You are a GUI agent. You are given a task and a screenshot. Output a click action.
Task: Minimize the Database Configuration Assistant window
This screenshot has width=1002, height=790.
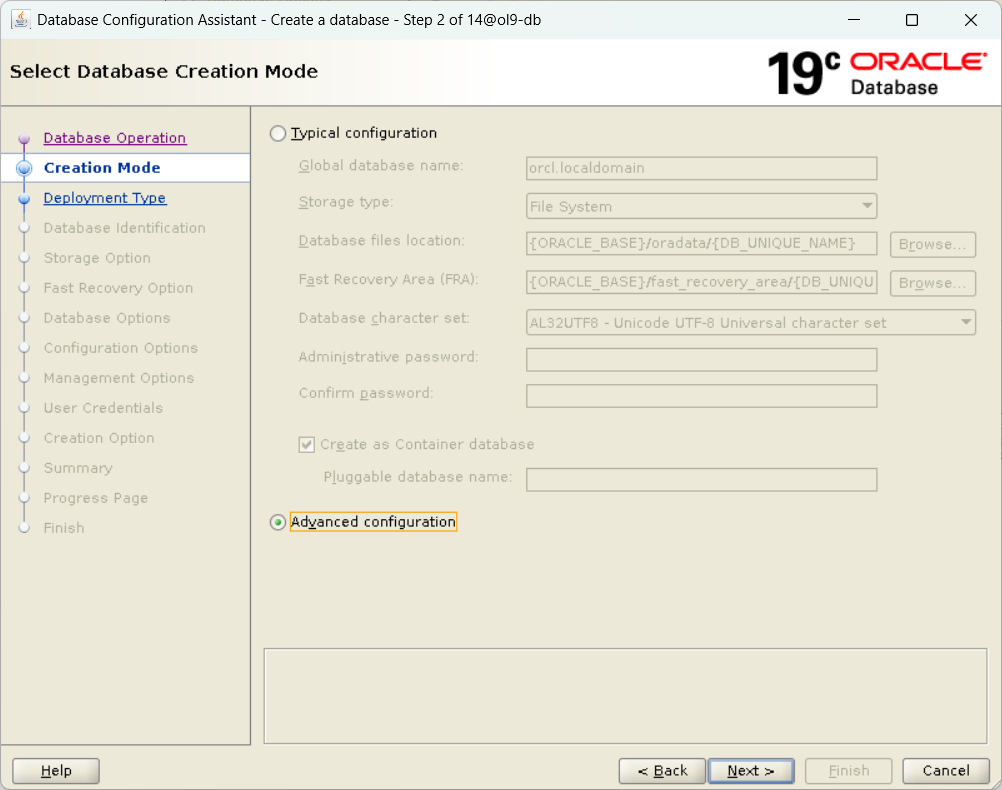tap(854, 20)
